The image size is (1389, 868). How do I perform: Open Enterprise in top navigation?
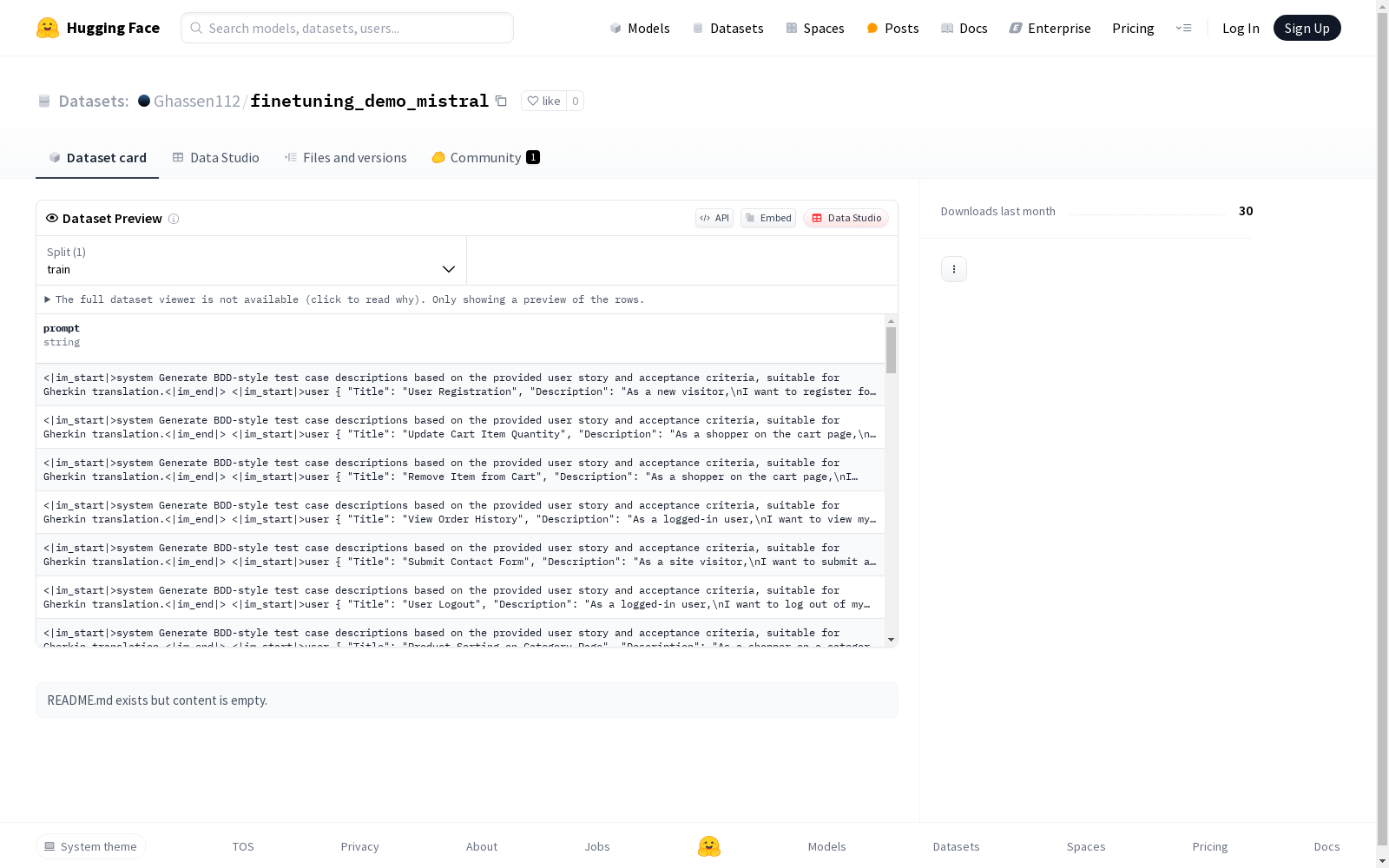point(1050,28)
